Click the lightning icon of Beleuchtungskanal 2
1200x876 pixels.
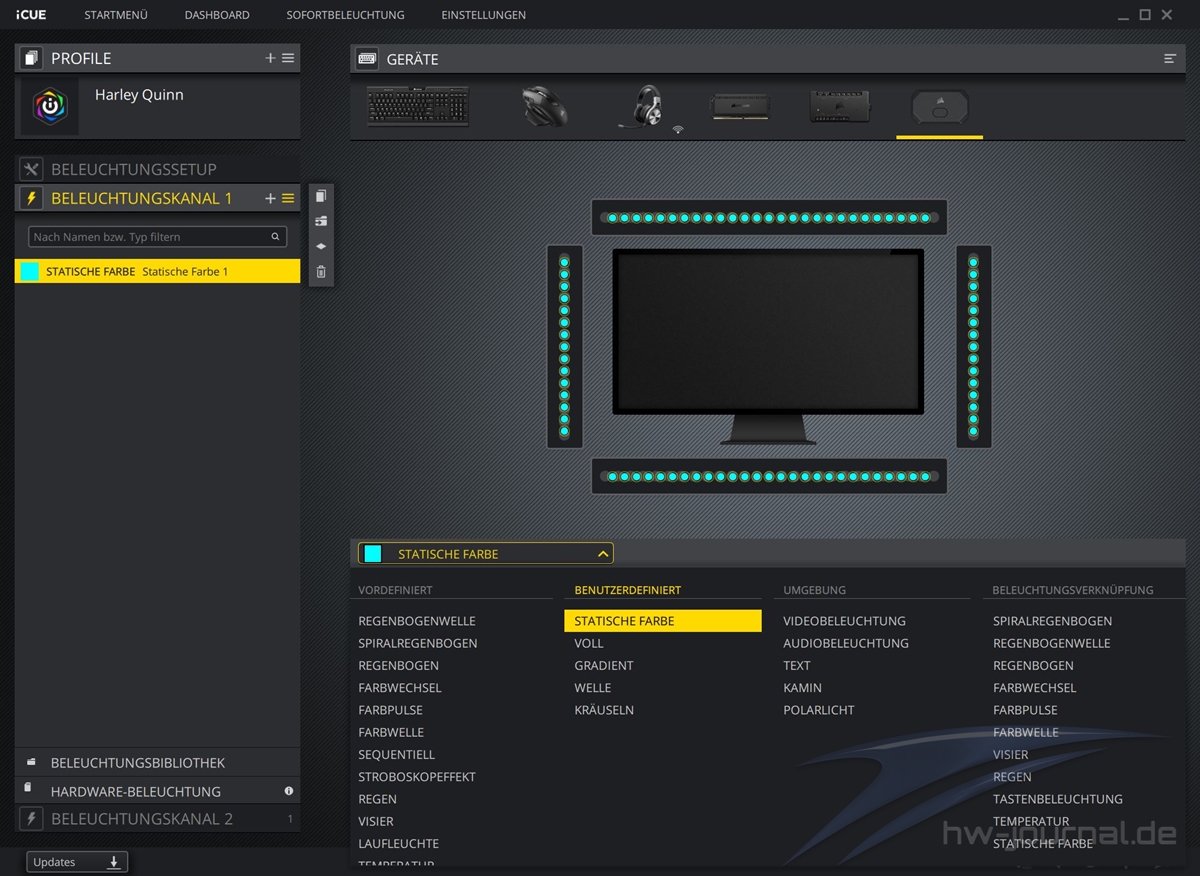point(31,819)
